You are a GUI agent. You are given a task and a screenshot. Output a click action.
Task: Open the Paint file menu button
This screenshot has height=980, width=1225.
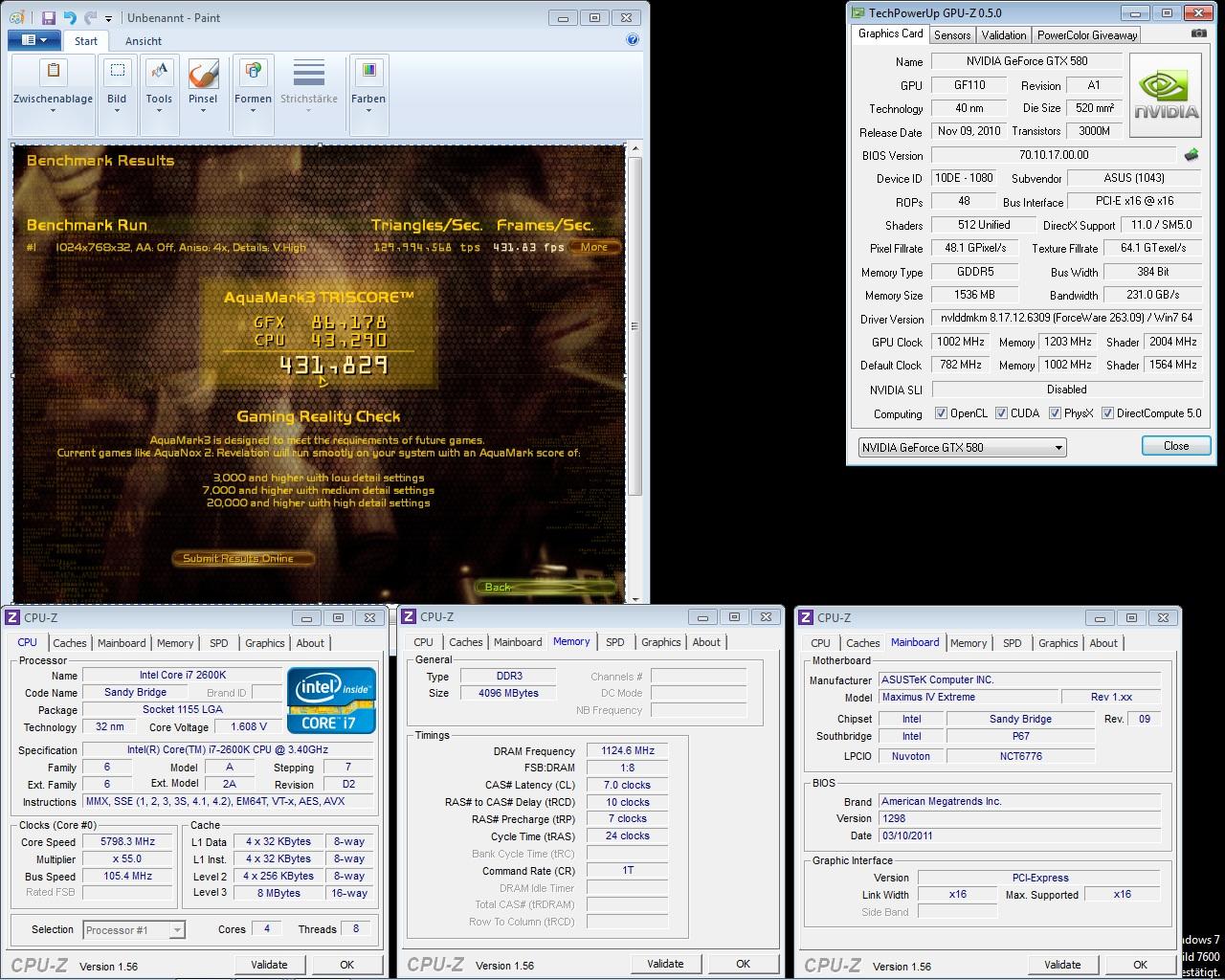[34, 40]
